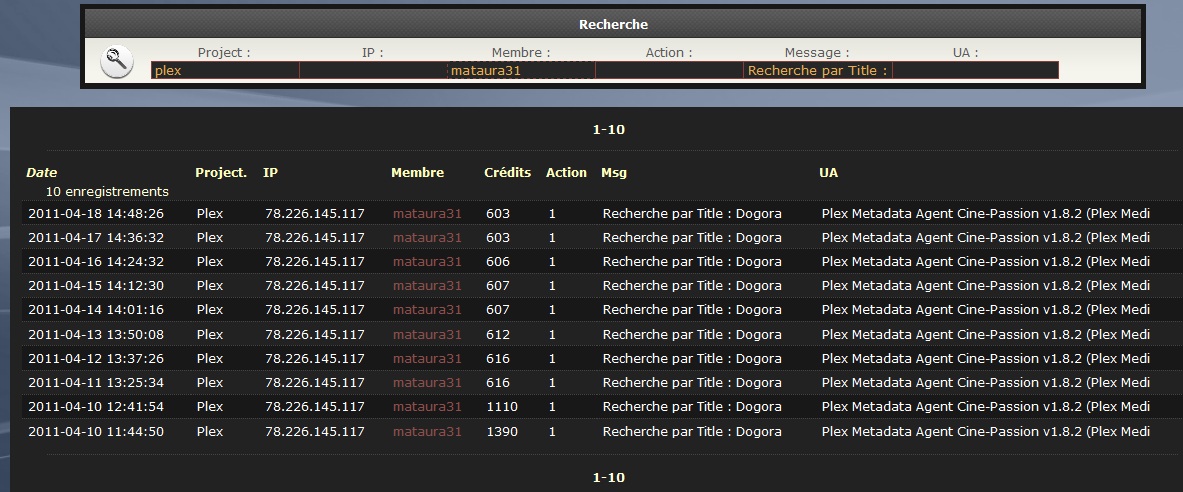The image size is (1183, 492).
Task: Click the Project input field containing plex
Action: 225,70
